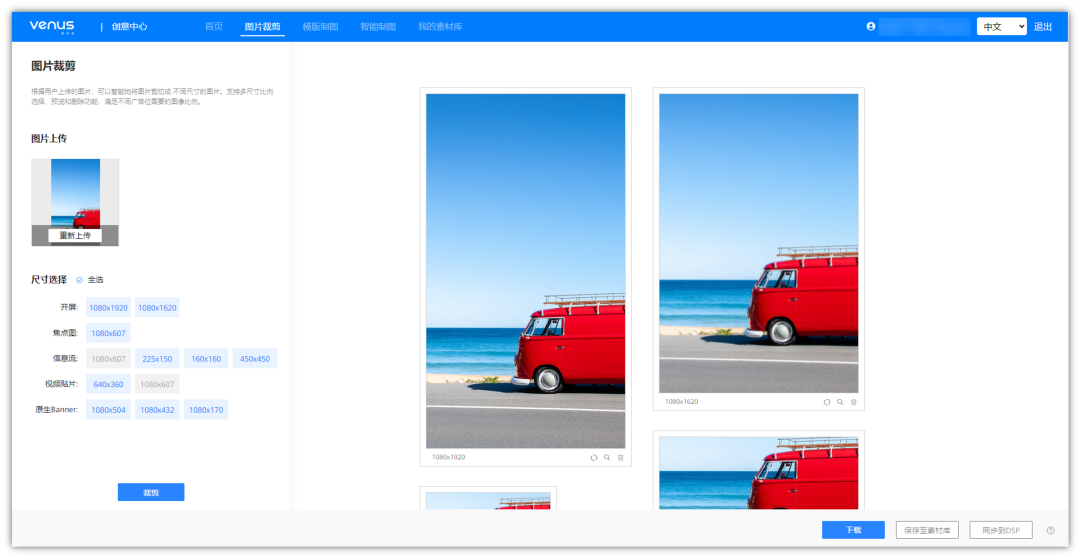
Task: Zoom into the 1080x1620 image preview
Action: tap(840, 402)
